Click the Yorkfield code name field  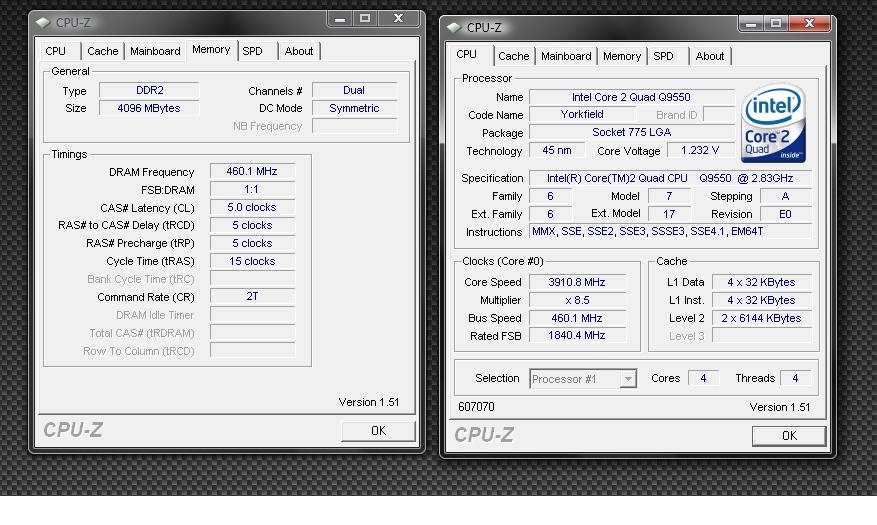[x=582, y=114]
